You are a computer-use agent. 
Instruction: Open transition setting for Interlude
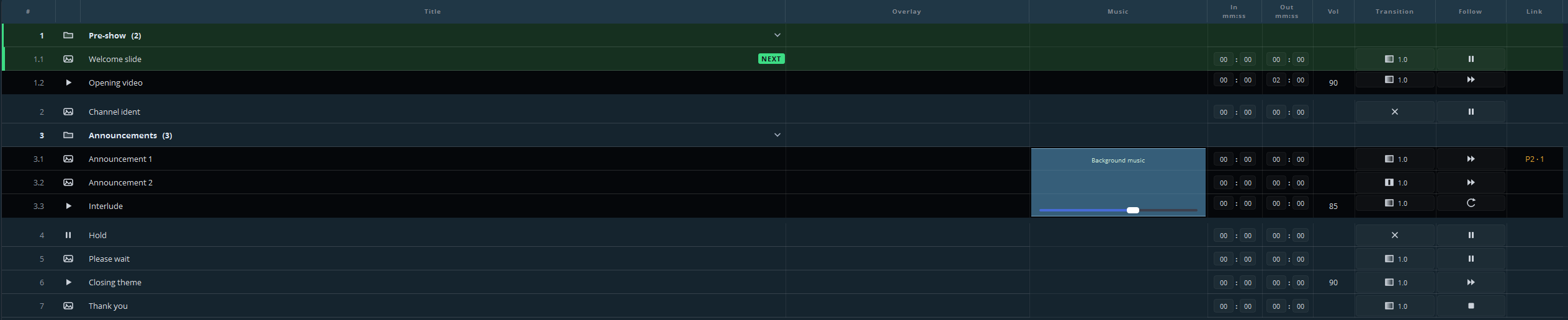click(1395, 203)
